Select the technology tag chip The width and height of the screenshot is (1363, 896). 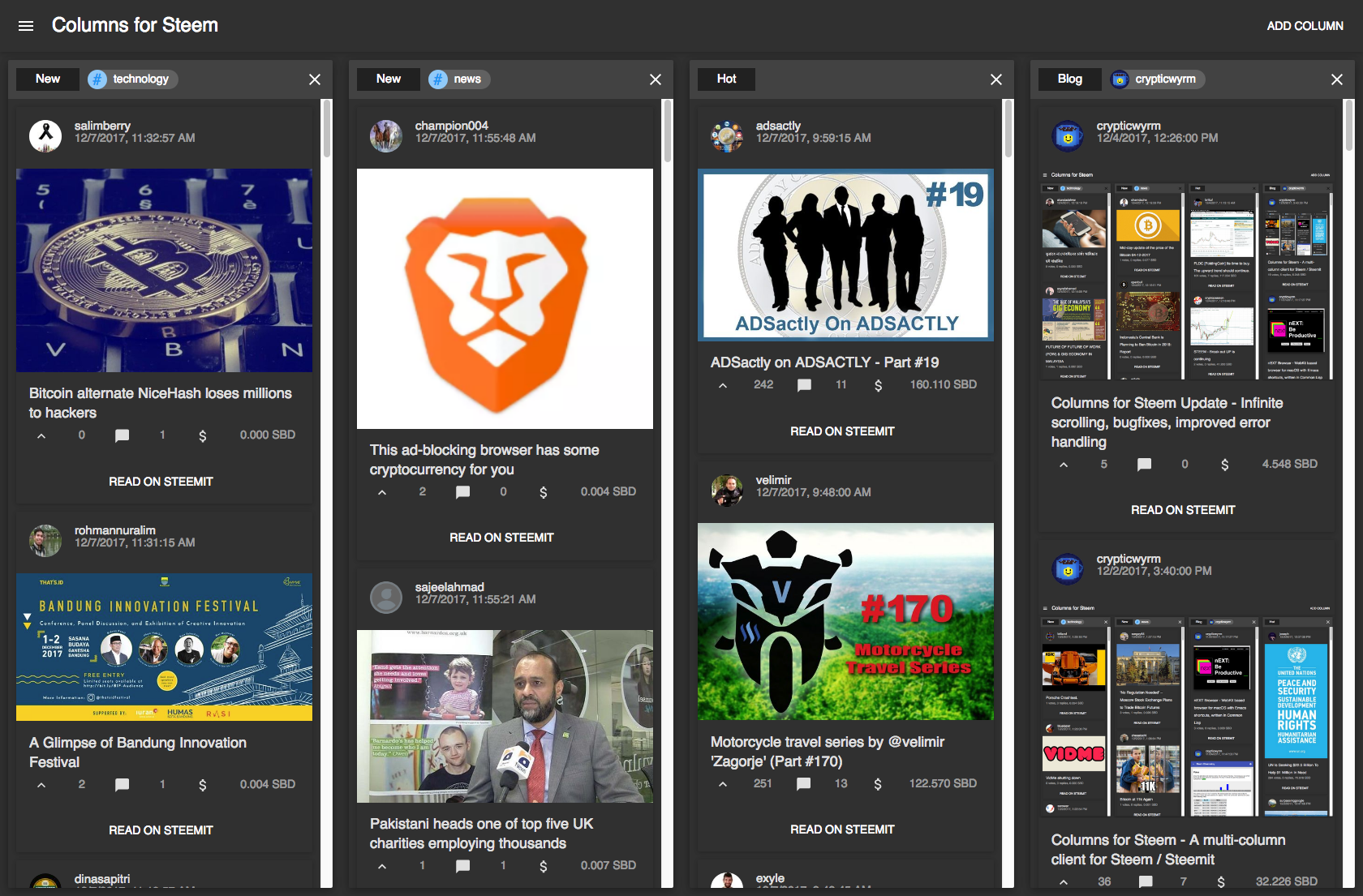[x=132, y=79]
